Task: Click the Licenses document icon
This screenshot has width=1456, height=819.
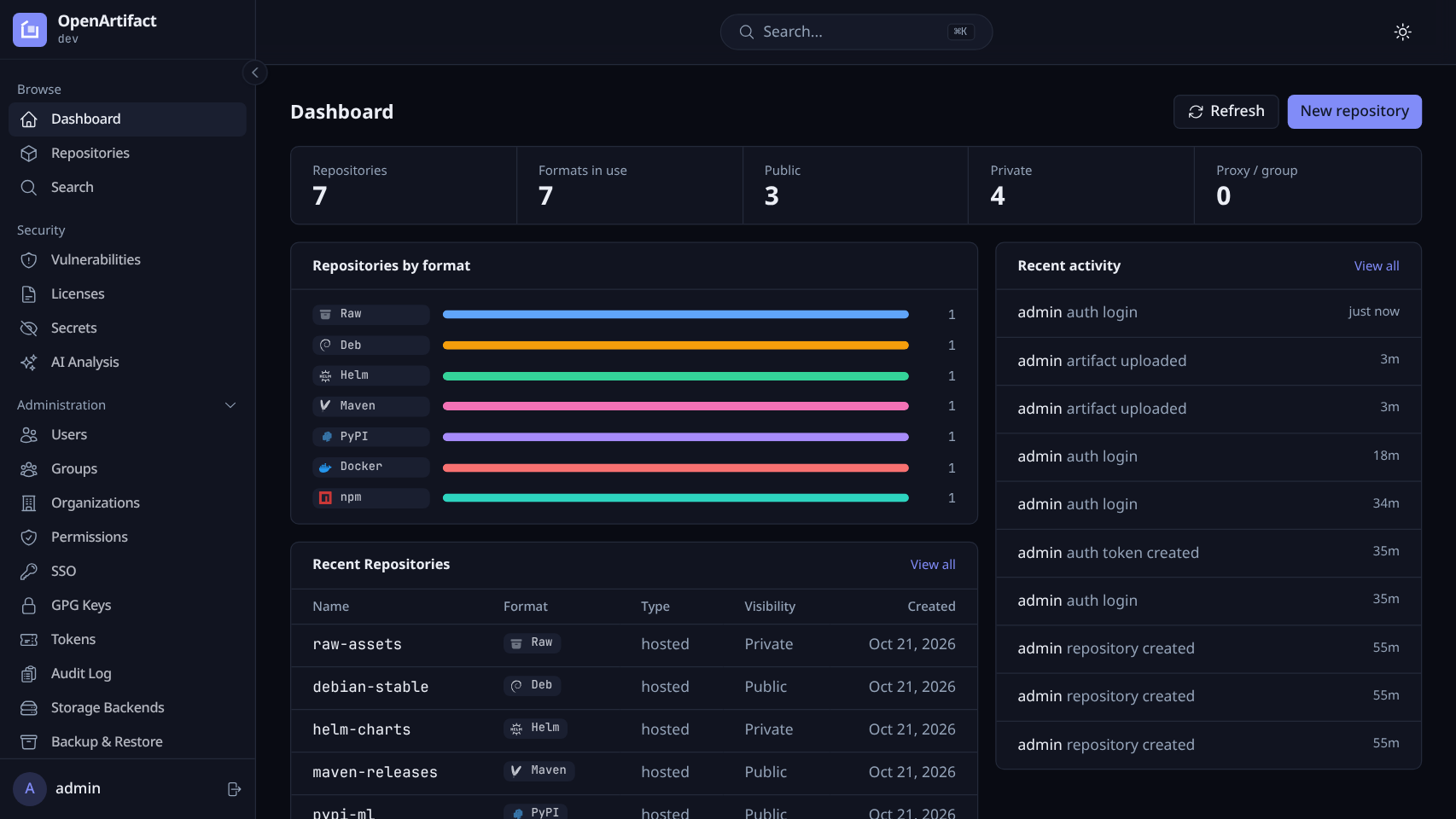Action: point(29,294)
